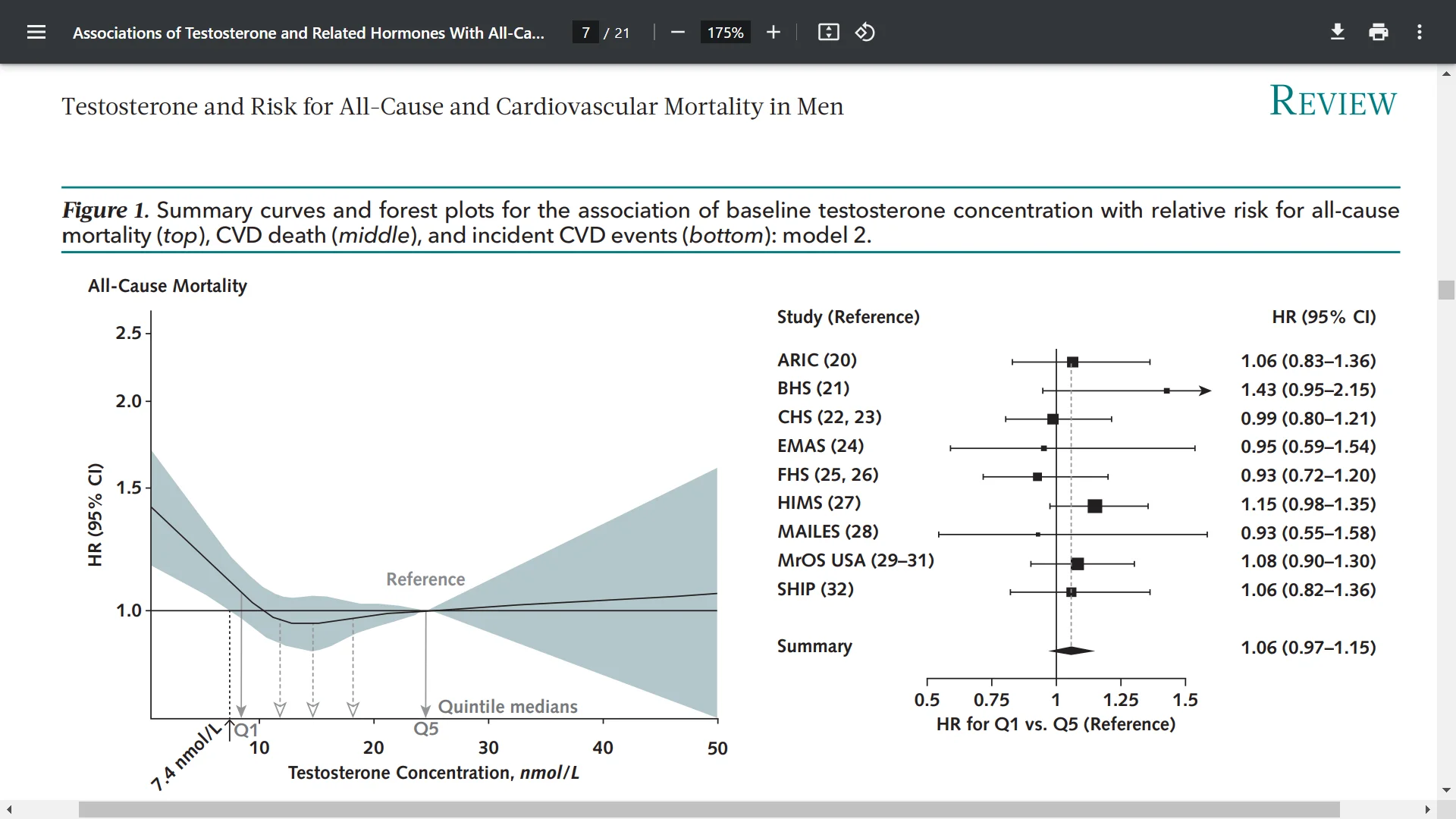
Task: Click the fit to page icon
Action: click(829, 32)
